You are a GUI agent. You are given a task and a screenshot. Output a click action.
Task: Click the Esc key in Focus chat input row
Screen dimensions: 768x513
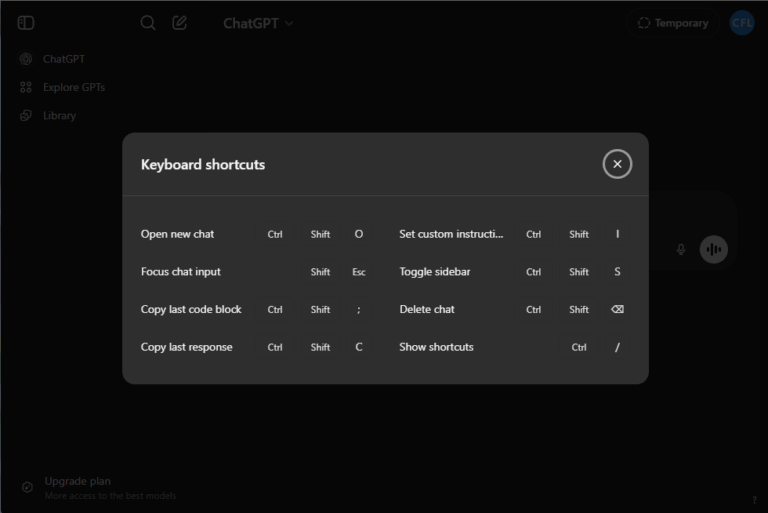tap(359, 272)
